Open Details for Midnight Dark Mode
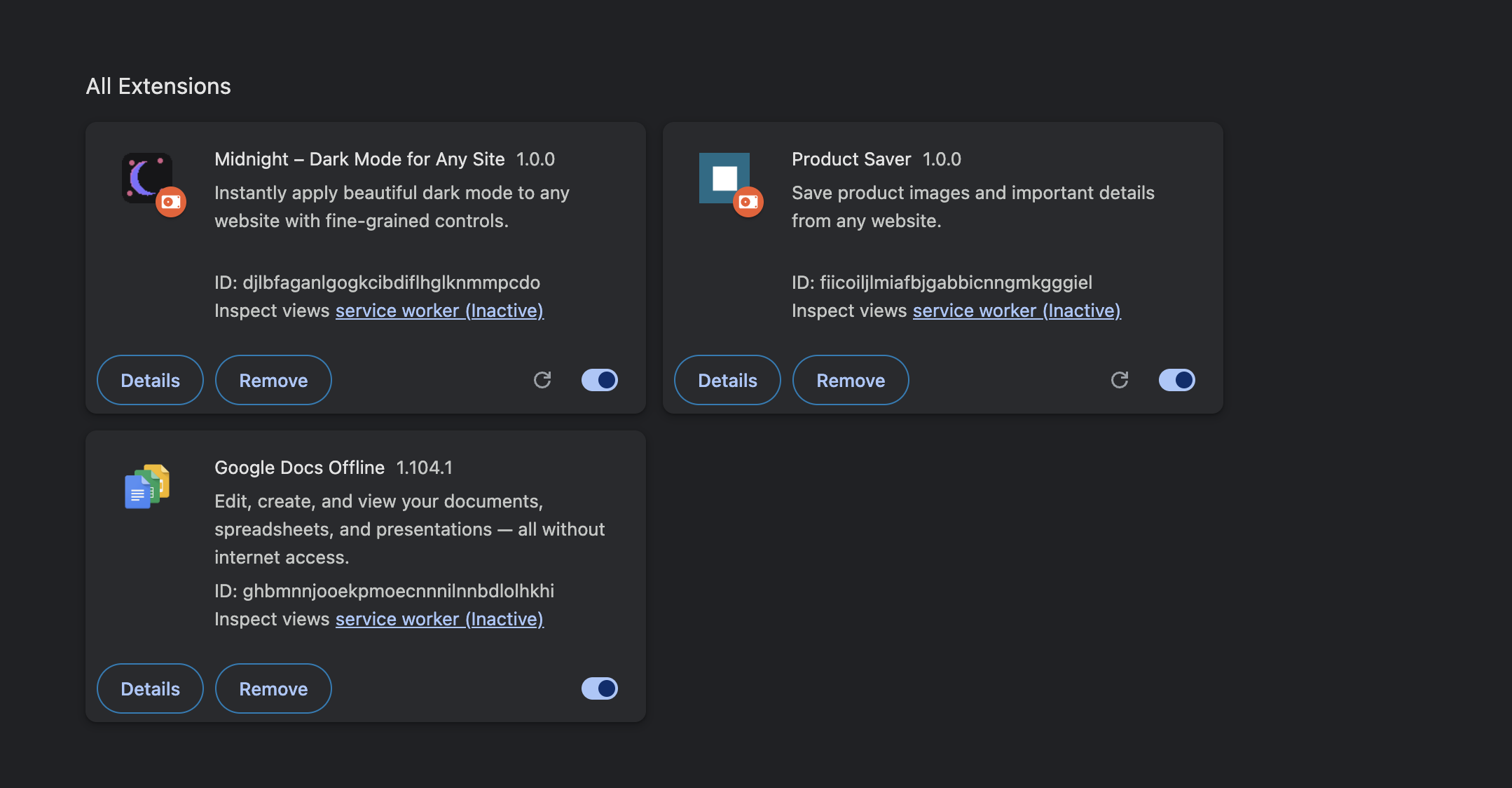 [x=150, y=380]
